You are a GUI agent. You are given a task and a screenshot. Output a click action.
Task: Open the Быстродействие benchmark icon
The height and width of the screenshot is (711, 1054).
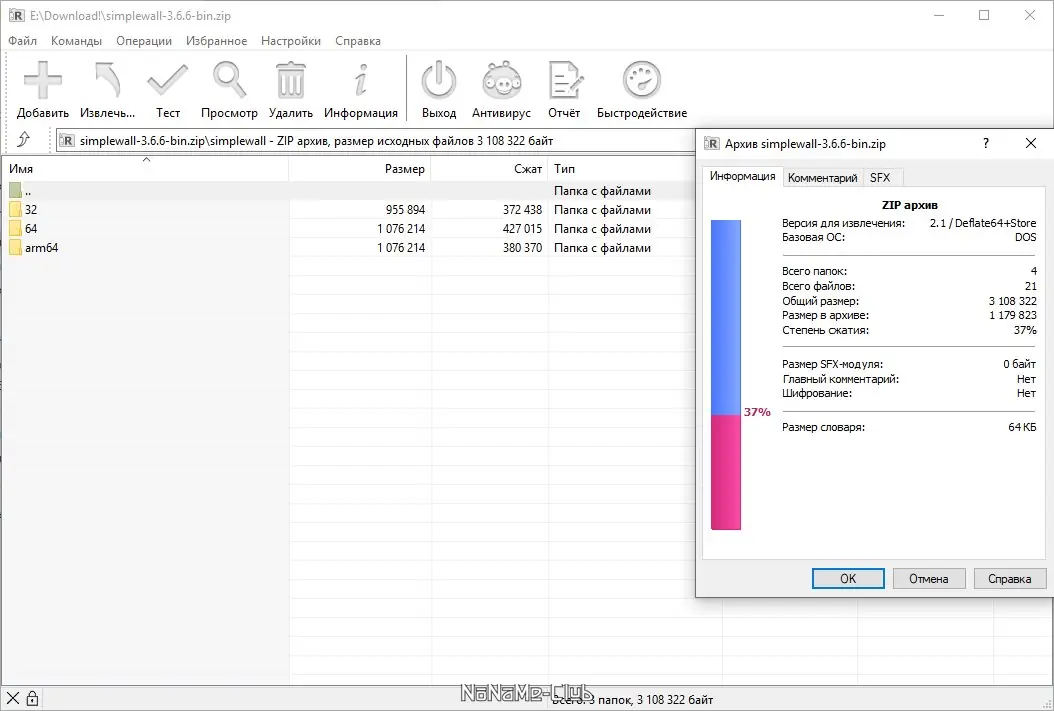642,80
